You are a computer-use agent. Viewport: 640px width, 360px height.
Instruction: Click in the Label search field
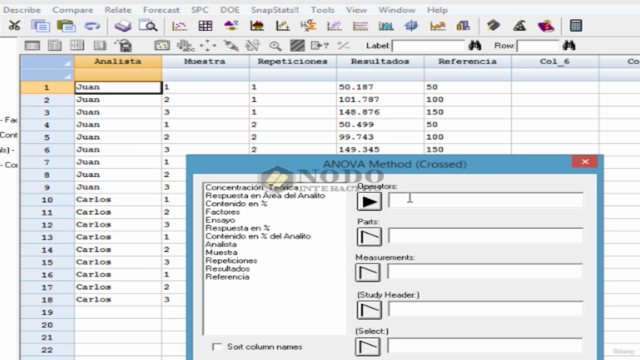(429, 46)
